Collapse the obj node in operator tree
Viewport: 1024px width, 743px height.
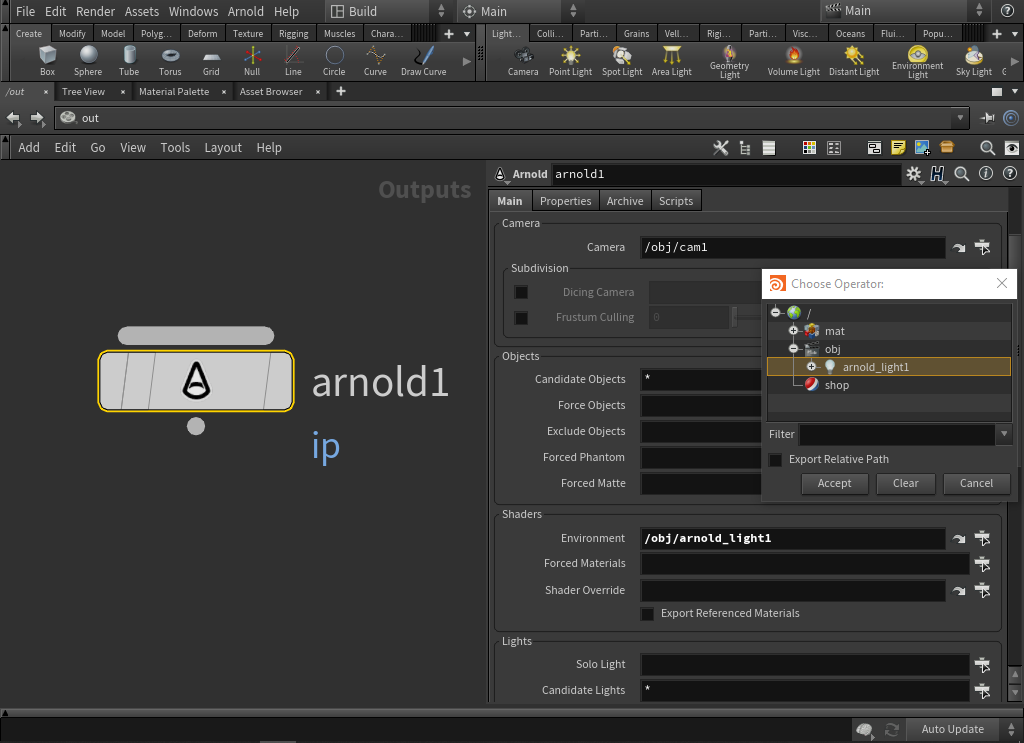pos(793,349)
